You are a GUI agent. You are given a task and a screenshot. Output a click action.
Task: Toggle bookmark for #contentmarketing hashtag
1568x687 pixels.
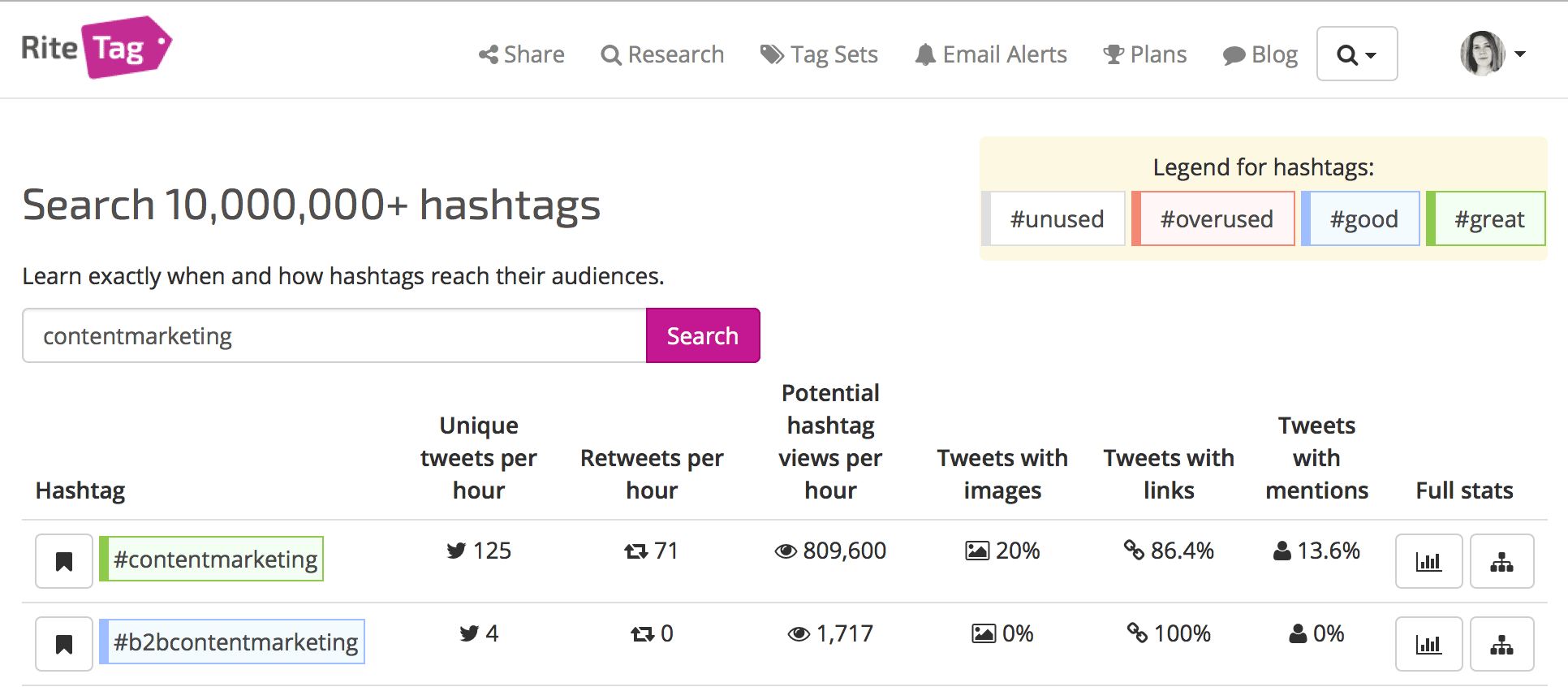64,561
